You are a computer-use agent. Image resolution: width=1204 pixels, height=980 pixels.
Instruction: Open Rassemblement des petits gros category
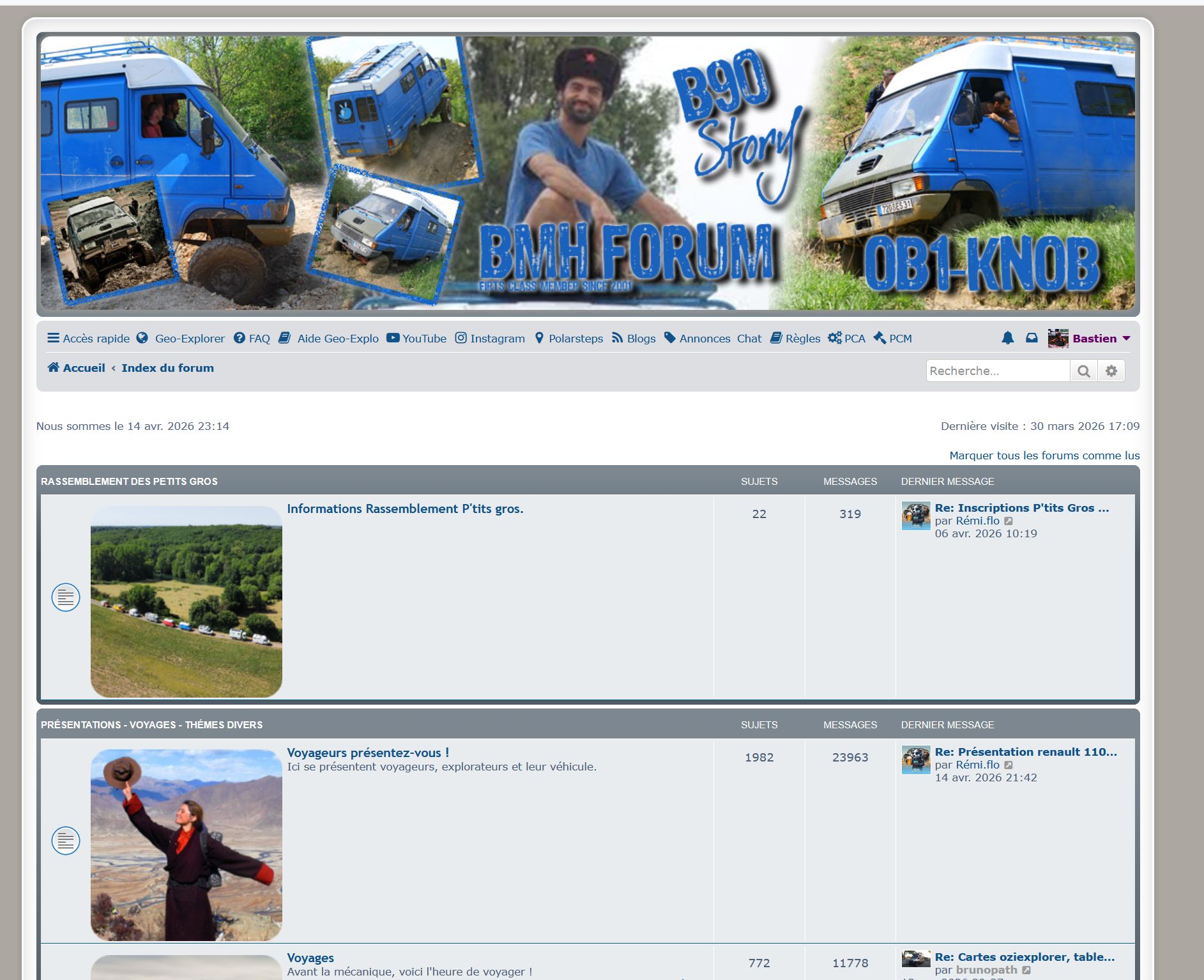coord(129,481)
